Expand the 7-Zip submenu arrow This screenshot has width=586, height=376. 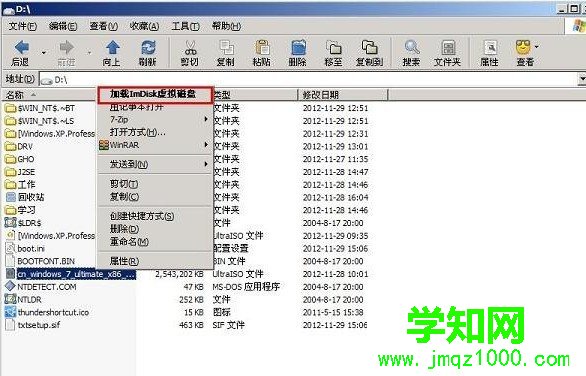pyautogui.click(x=206, y=119)
